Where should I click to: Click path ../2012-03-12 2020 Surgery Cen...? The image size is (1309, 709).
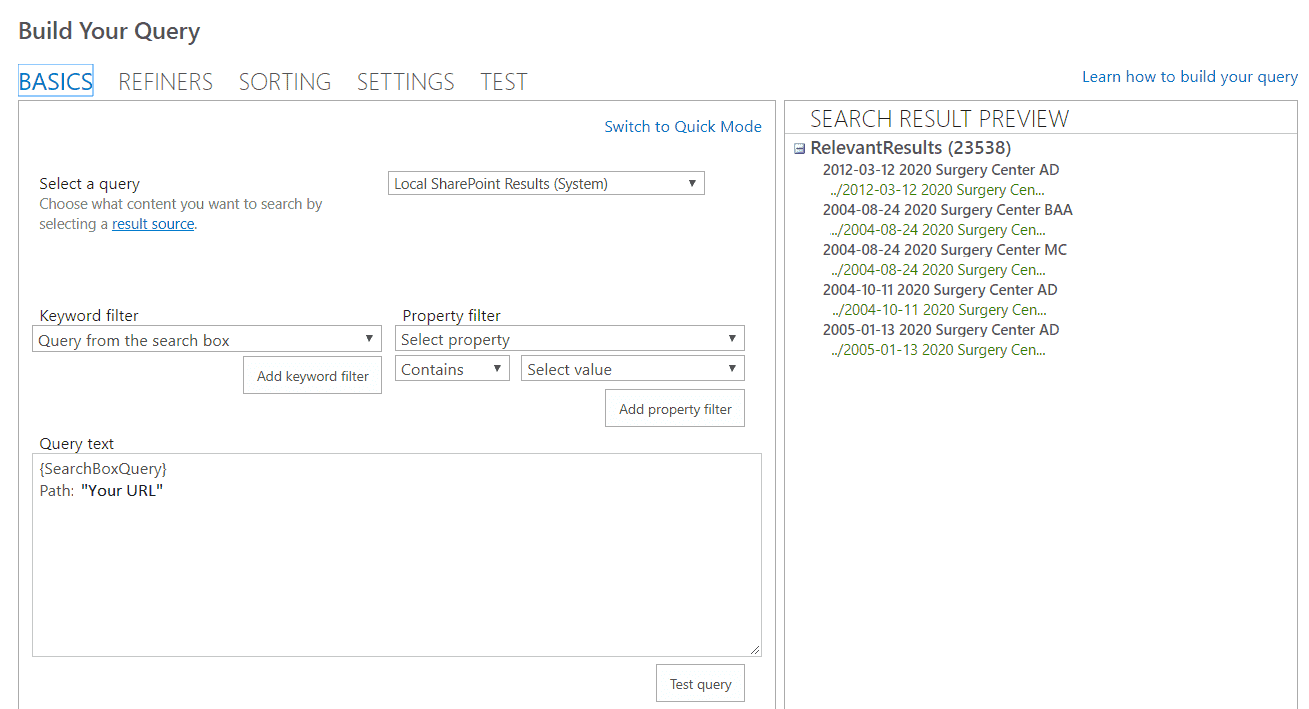(x=938, y=190)
